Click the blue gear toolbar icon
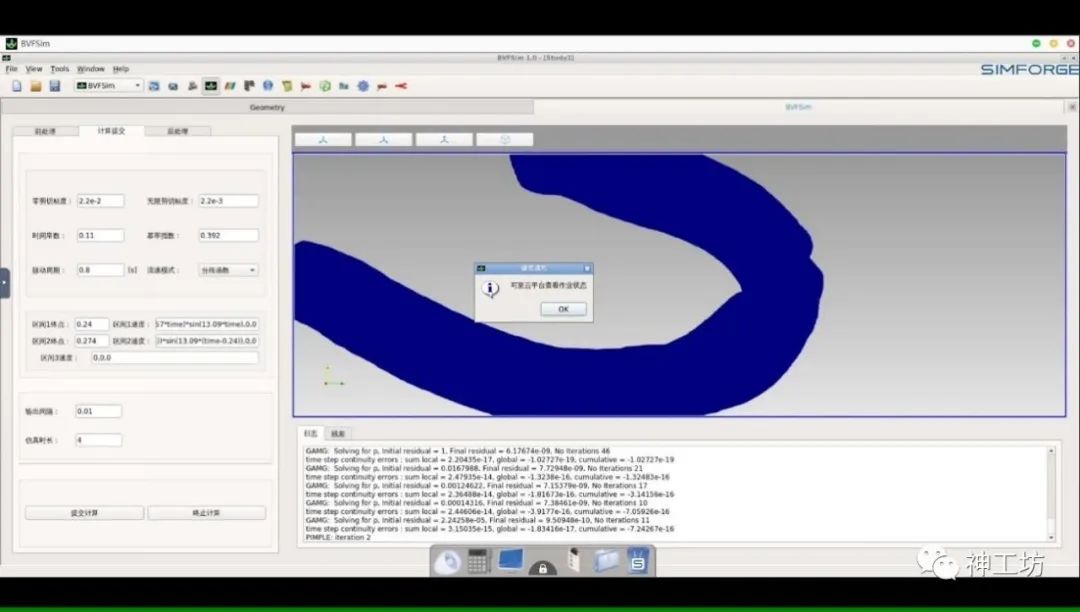1080x612 pixels. [x=363, y=86]
